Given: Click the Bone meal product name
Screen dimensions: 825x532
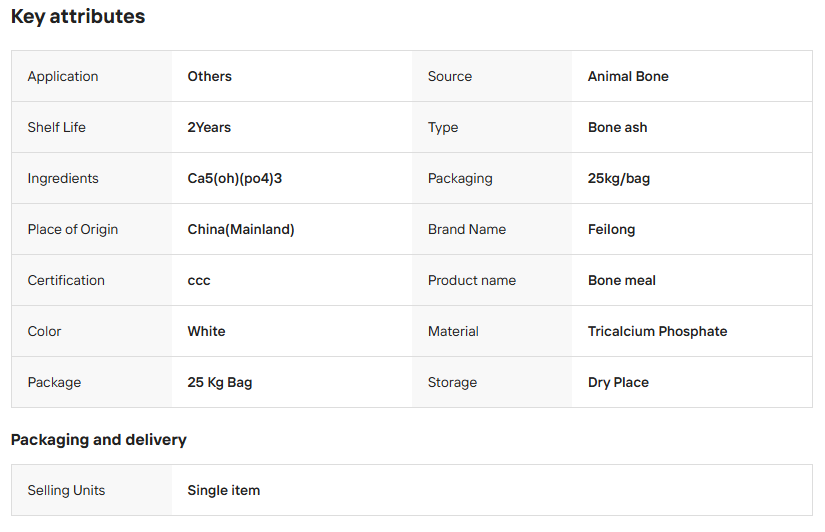Looking at the screenshot, I should tap(621, 280).
